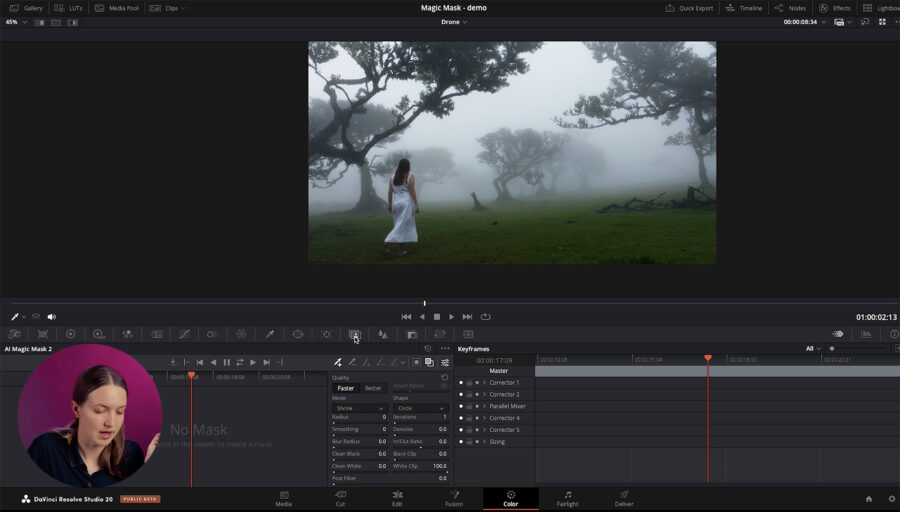The width and height of the screenshot is (900, 512).
Task: Select the Magic Mask subtract stroke tool
Action: click(352, 362)
